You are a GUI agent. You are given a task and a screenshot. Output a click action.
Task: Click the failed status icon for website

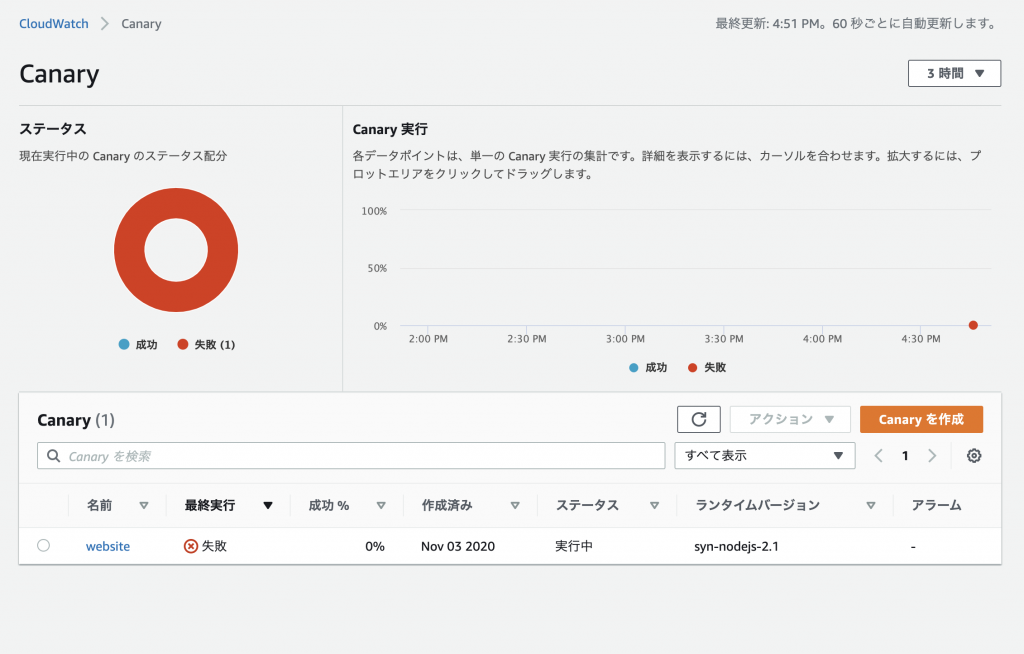tap(191, 547)
